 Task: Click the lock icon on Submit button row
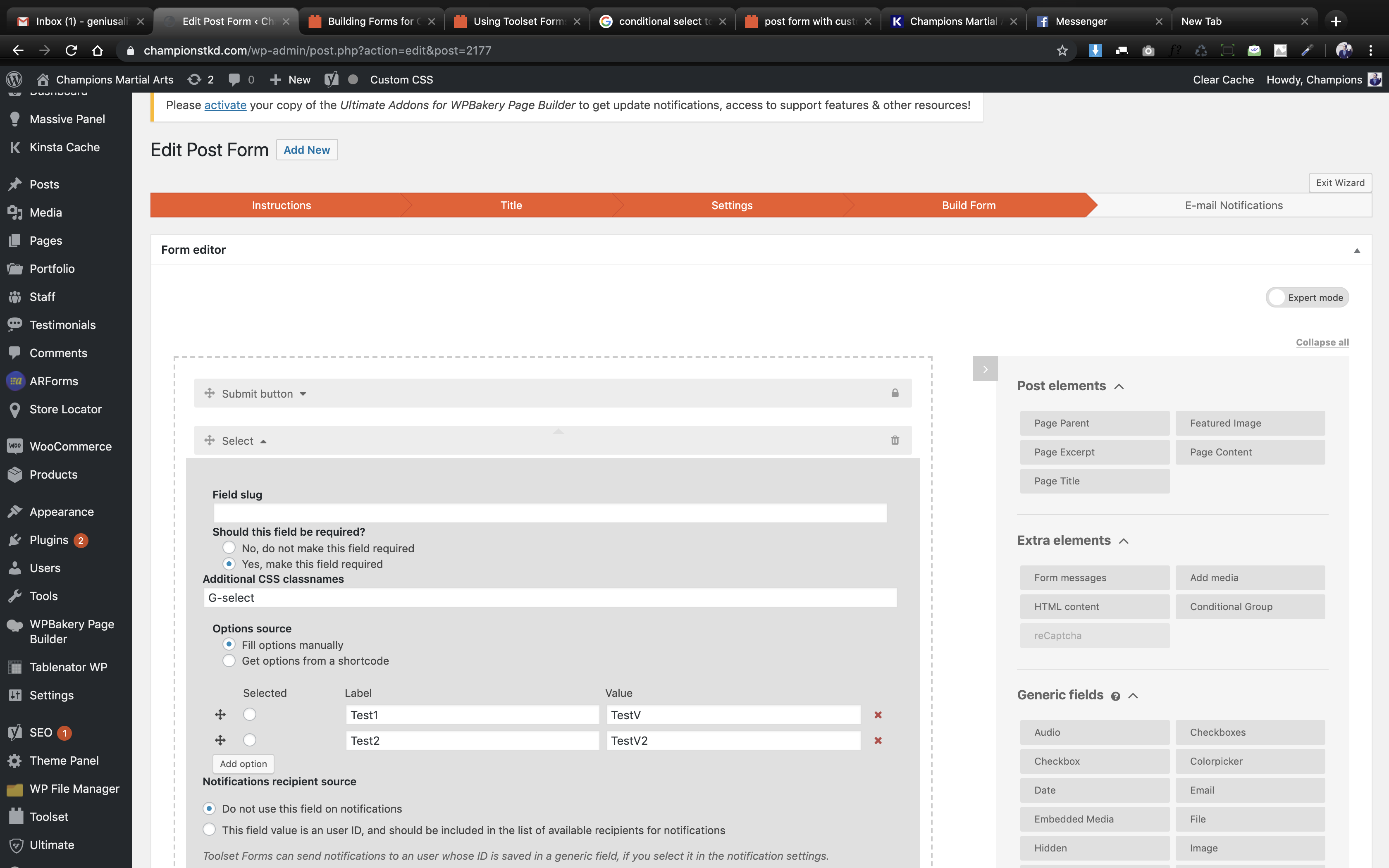coord(895,393)
